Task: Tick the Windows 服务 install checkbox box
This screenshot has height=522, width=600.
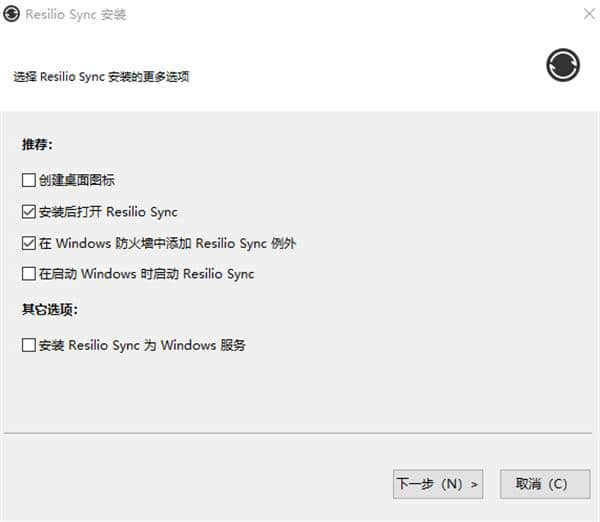Action: pyautogui.click(x=29, y=345)
